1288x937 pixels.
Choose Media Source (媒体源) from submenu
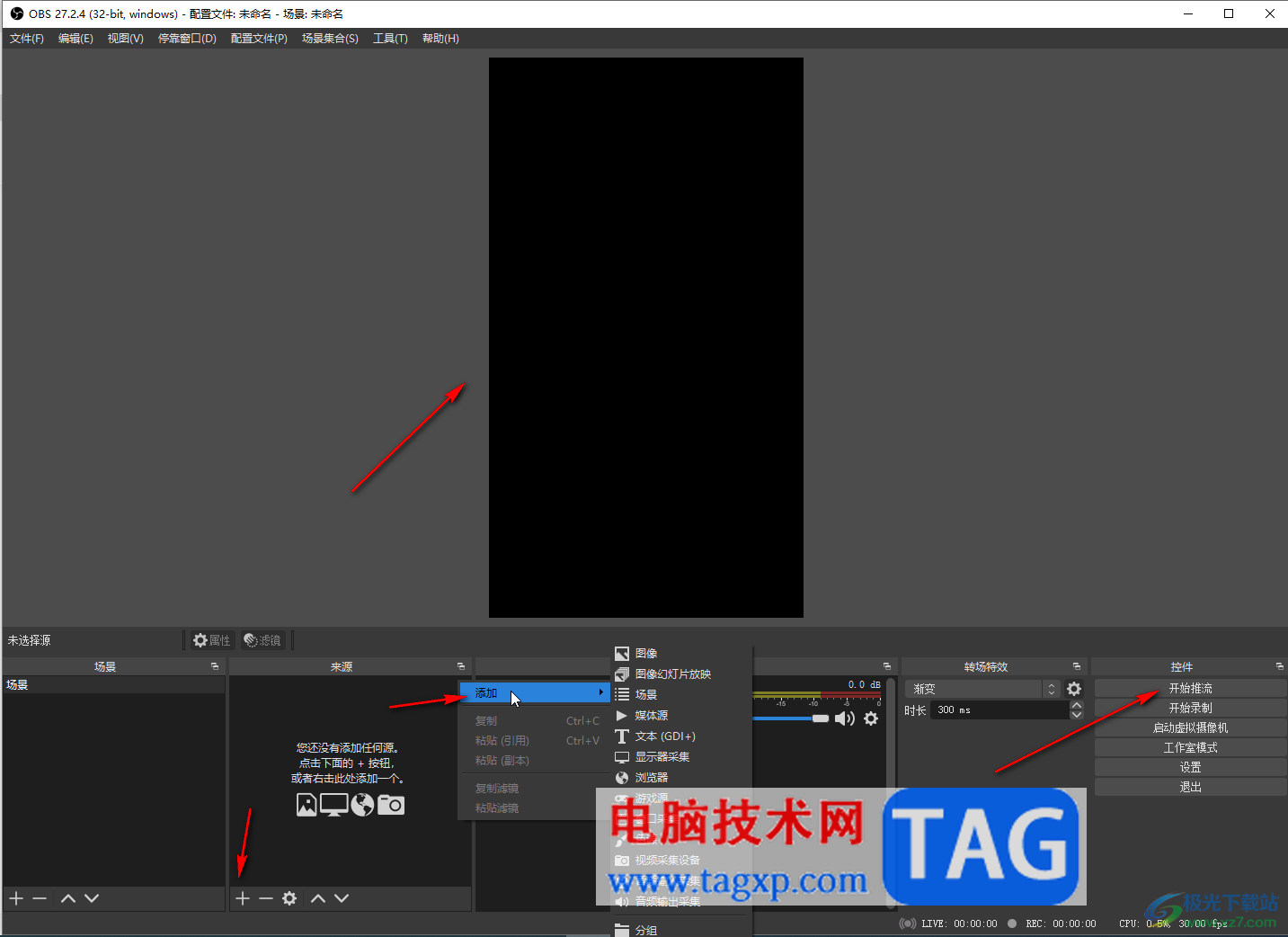pyautogui.click(x=681, y=716)
